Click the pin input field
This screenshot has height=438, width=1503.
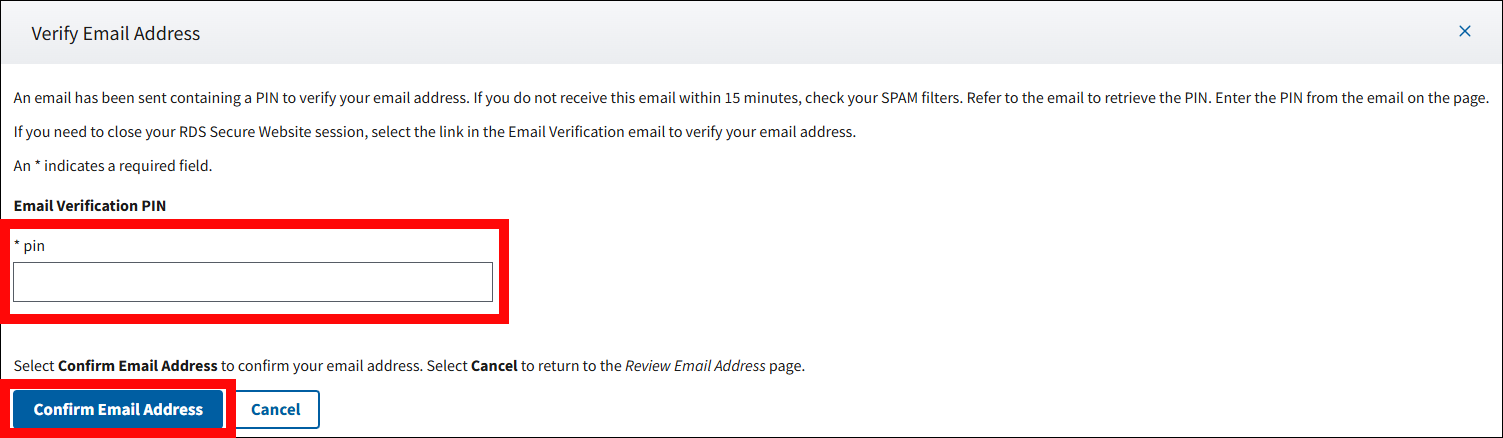click(253, 282)
